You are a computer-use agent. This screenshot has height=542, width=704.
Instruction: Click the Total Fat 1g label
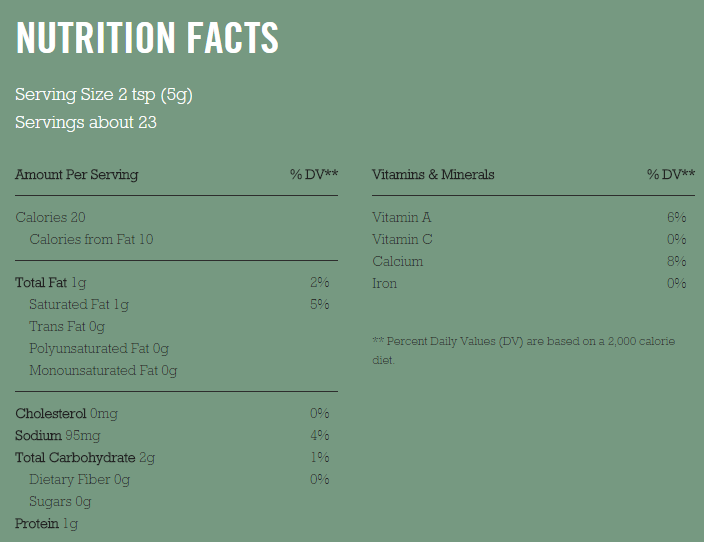tap(51, 283)
